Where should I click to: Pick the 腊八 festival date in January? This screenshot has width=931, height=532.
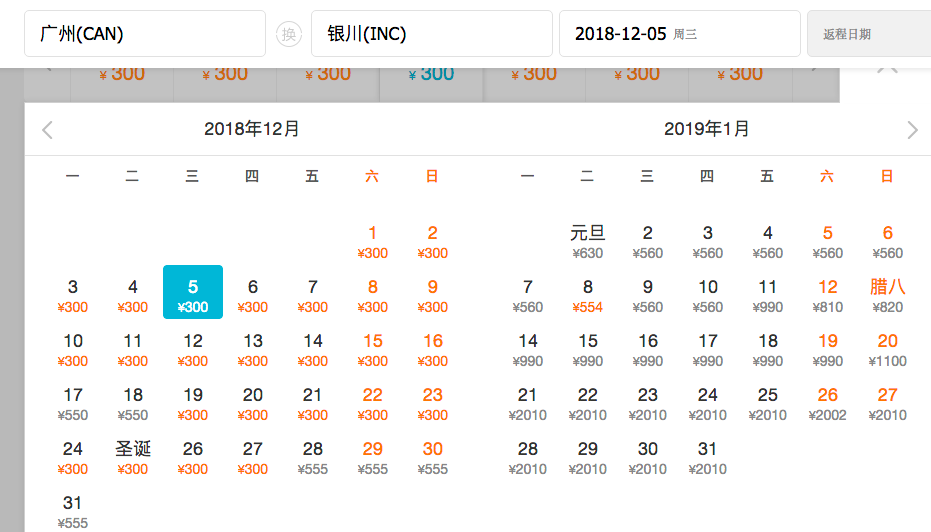click(x=887, y=294)
